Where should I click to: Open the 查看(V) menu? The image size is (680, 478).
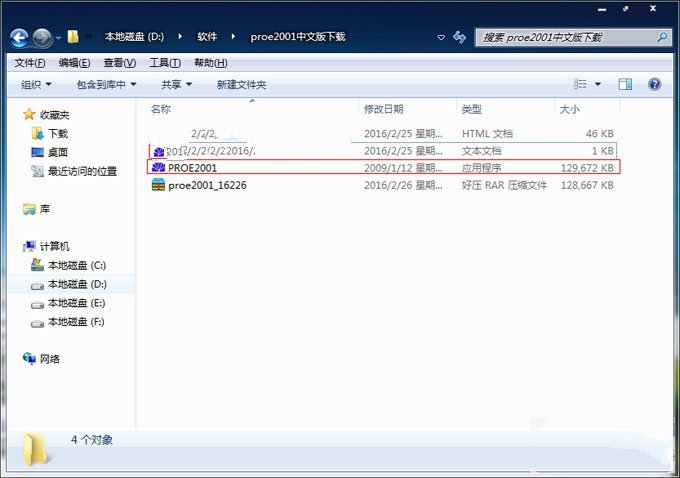[120, 63]
